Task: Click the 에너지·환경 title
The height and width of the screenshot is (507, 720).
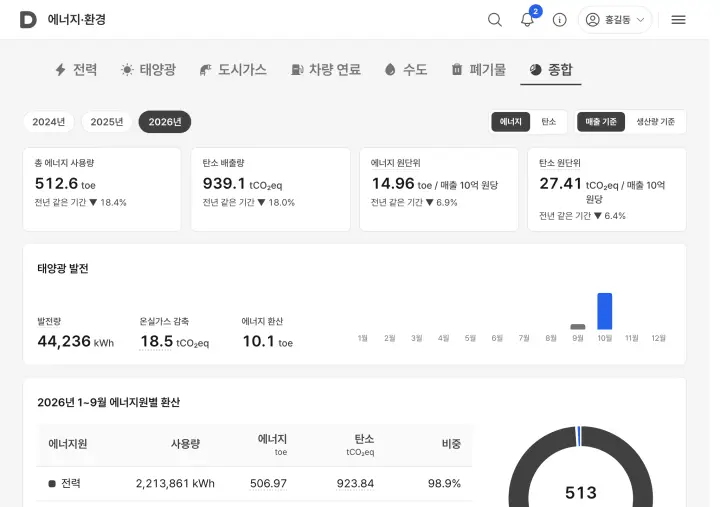Action: (77, 20)
